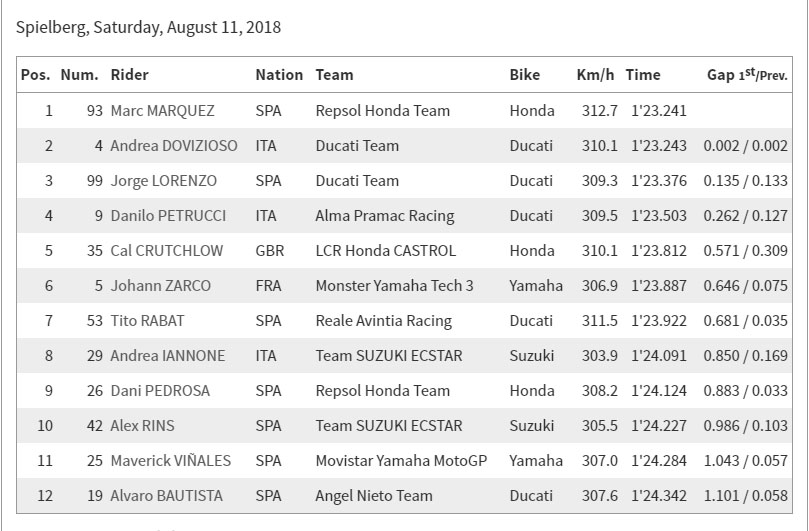Select the Andrea DOVIZIOSO rider name

coord(174,146)
